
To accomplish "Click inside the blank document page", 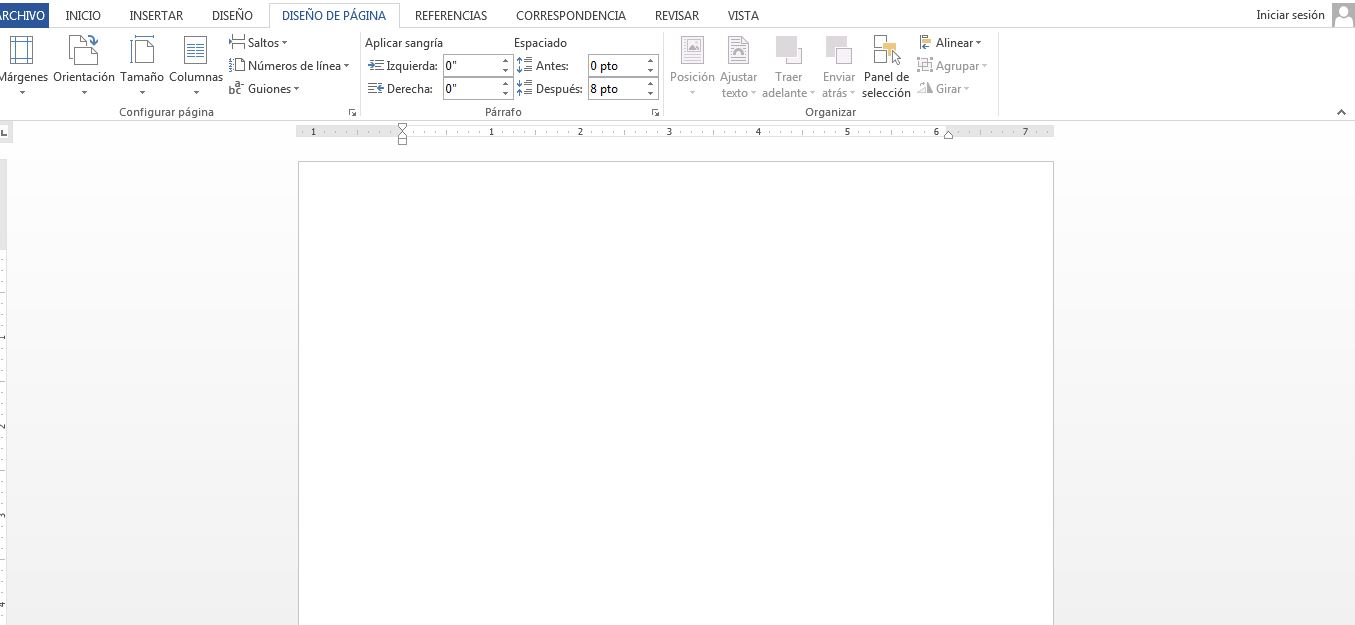I will pyautogui.click(x=675, y=393).
